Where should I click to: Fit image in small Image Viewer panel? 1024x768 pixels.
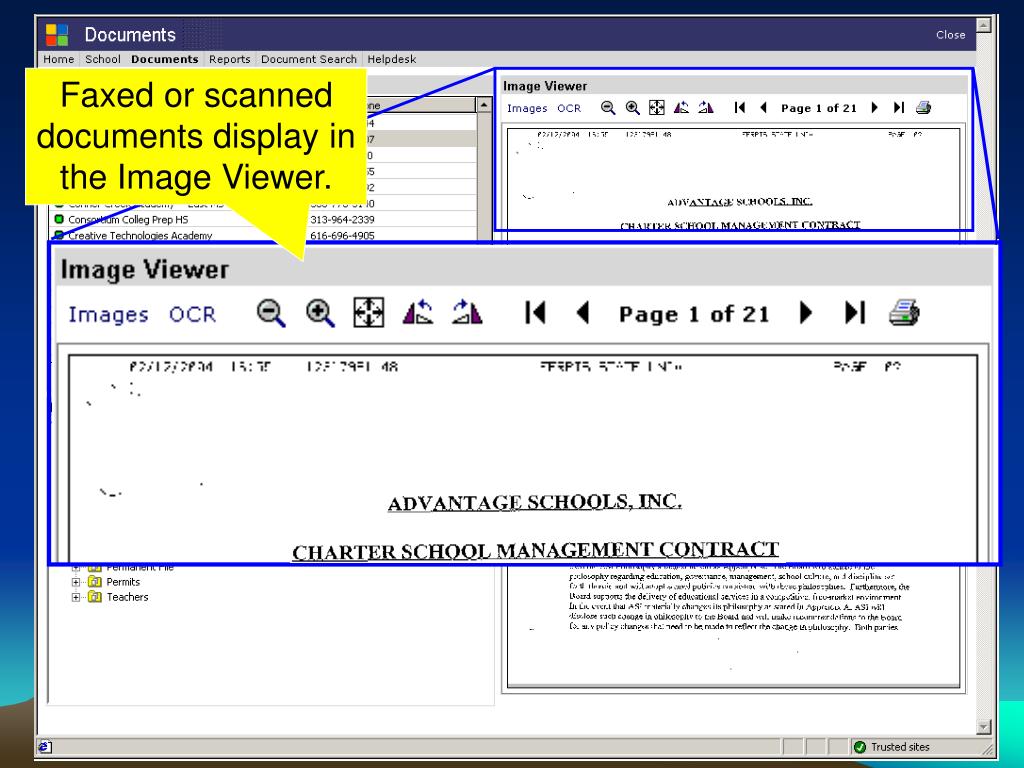656,108
